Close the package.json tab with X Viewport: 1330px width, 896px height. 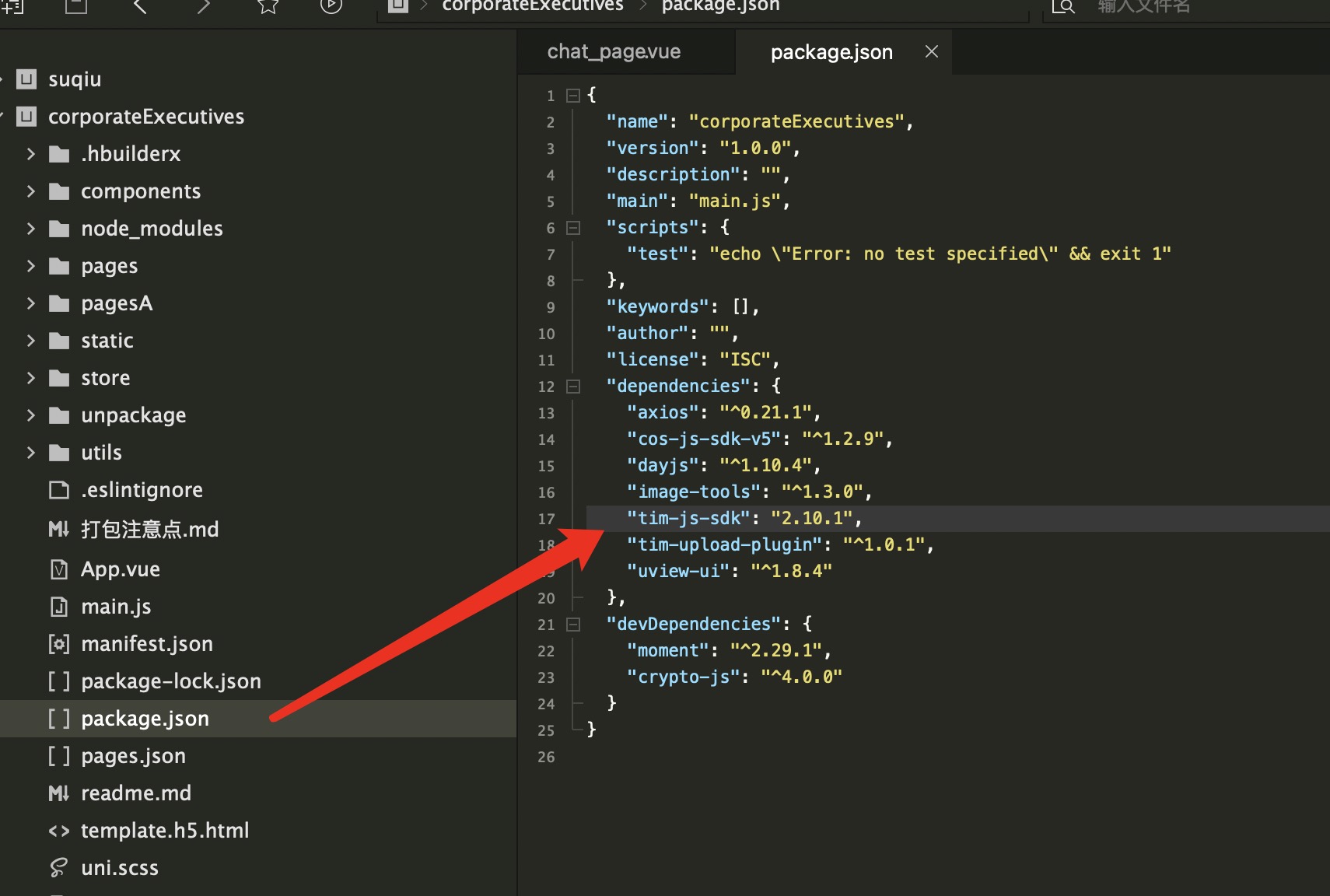click(x=931, y=52)
